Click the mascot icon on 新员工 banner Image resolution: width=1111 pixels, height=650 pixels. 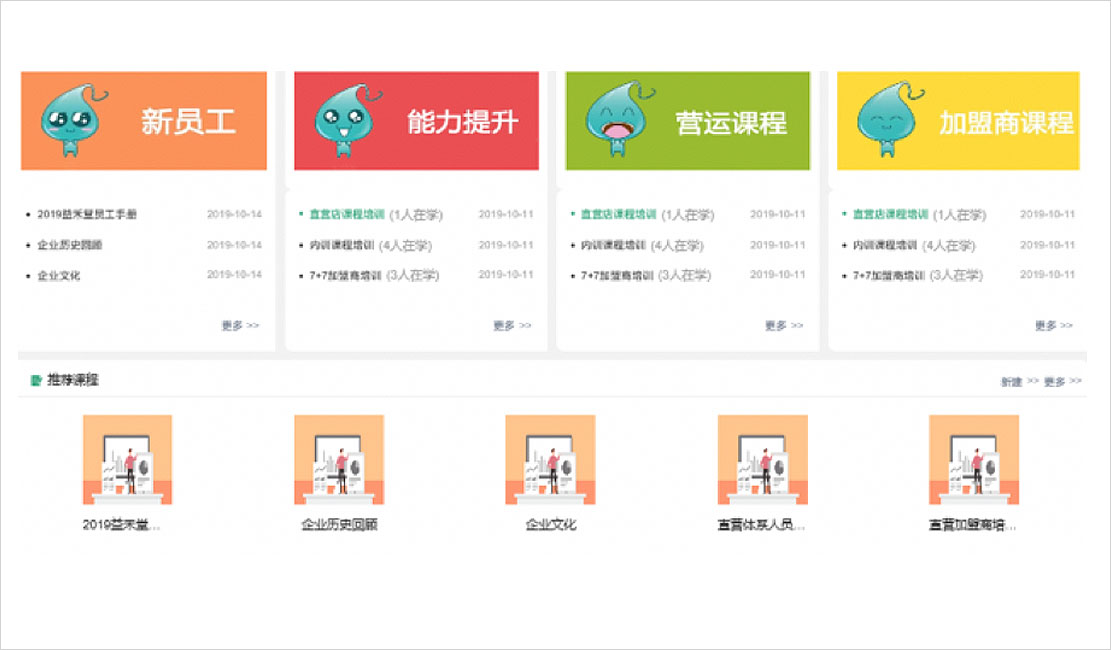click(69, 121)
